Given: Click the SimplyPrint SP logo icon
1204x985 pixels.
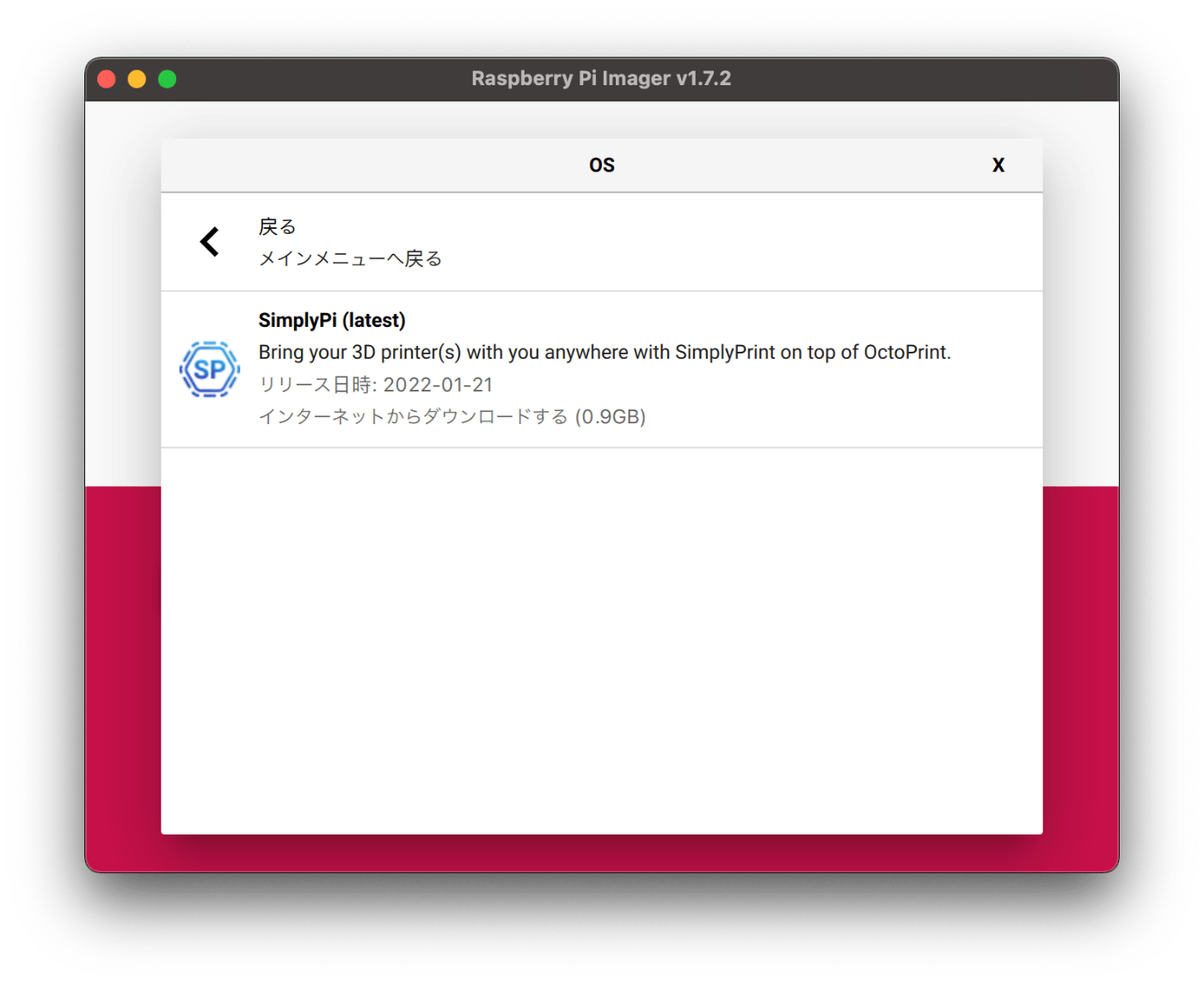Looking at the screenshot, I should (209, 369).
